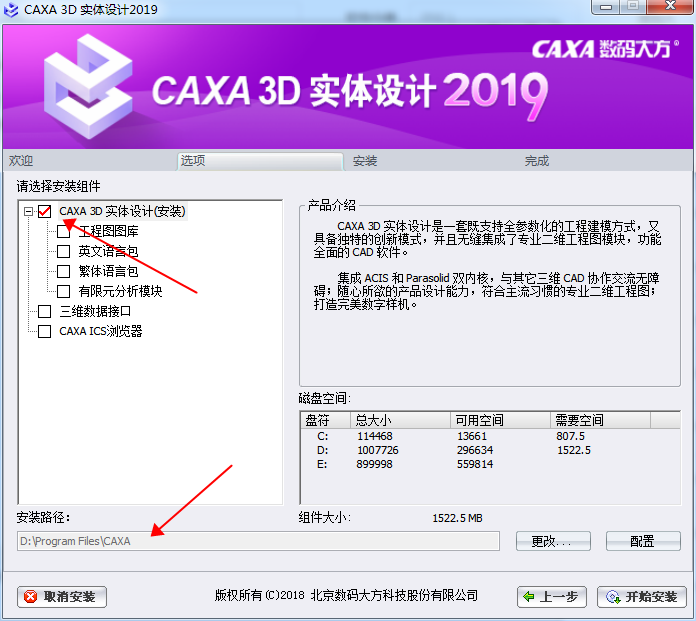Click the CAXA app icon in title bar

click(11, 10)
